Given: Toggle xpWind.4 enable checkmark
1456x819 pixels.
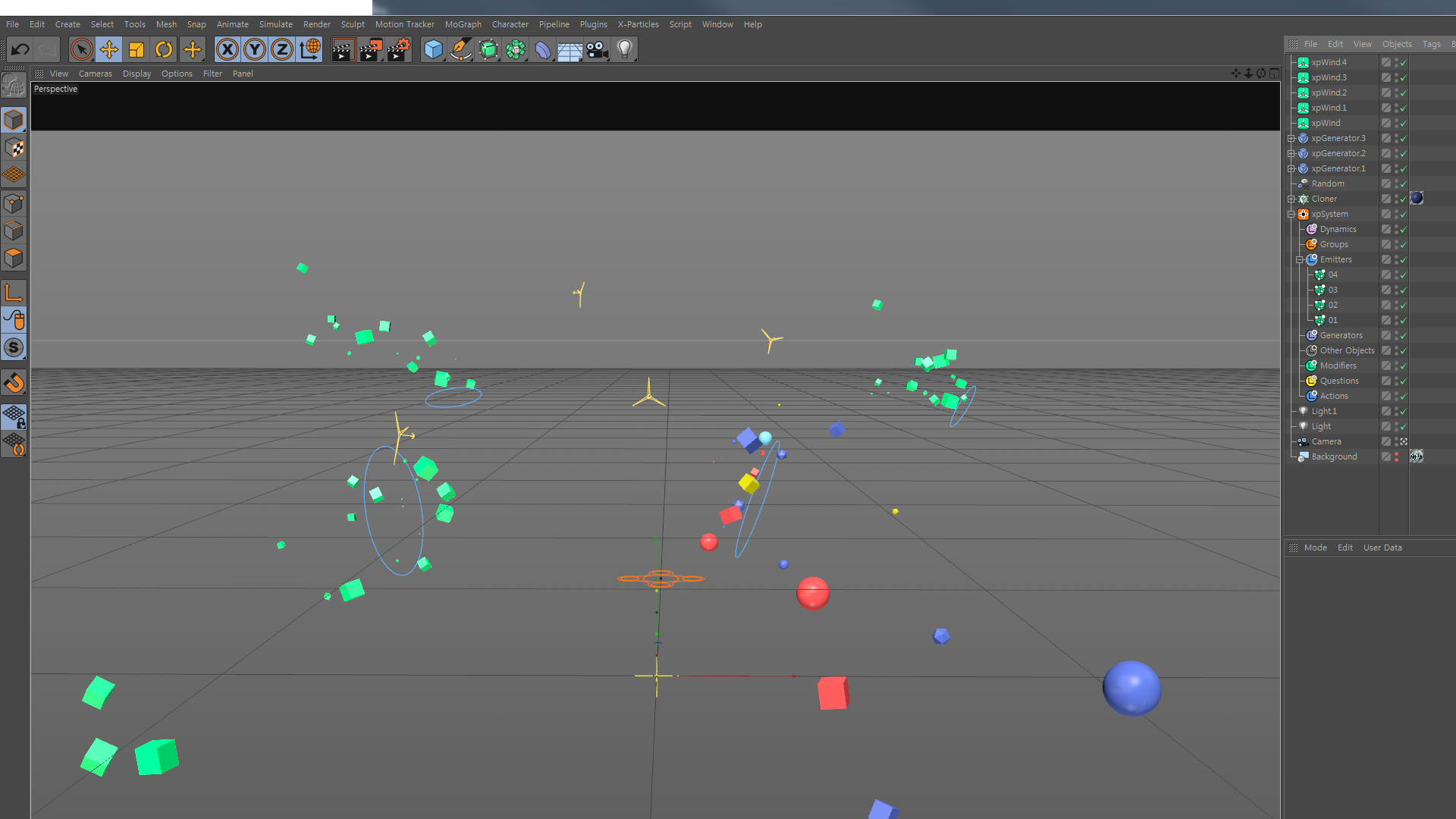Looking at the screenshot, I should [x=1404, y=63].
